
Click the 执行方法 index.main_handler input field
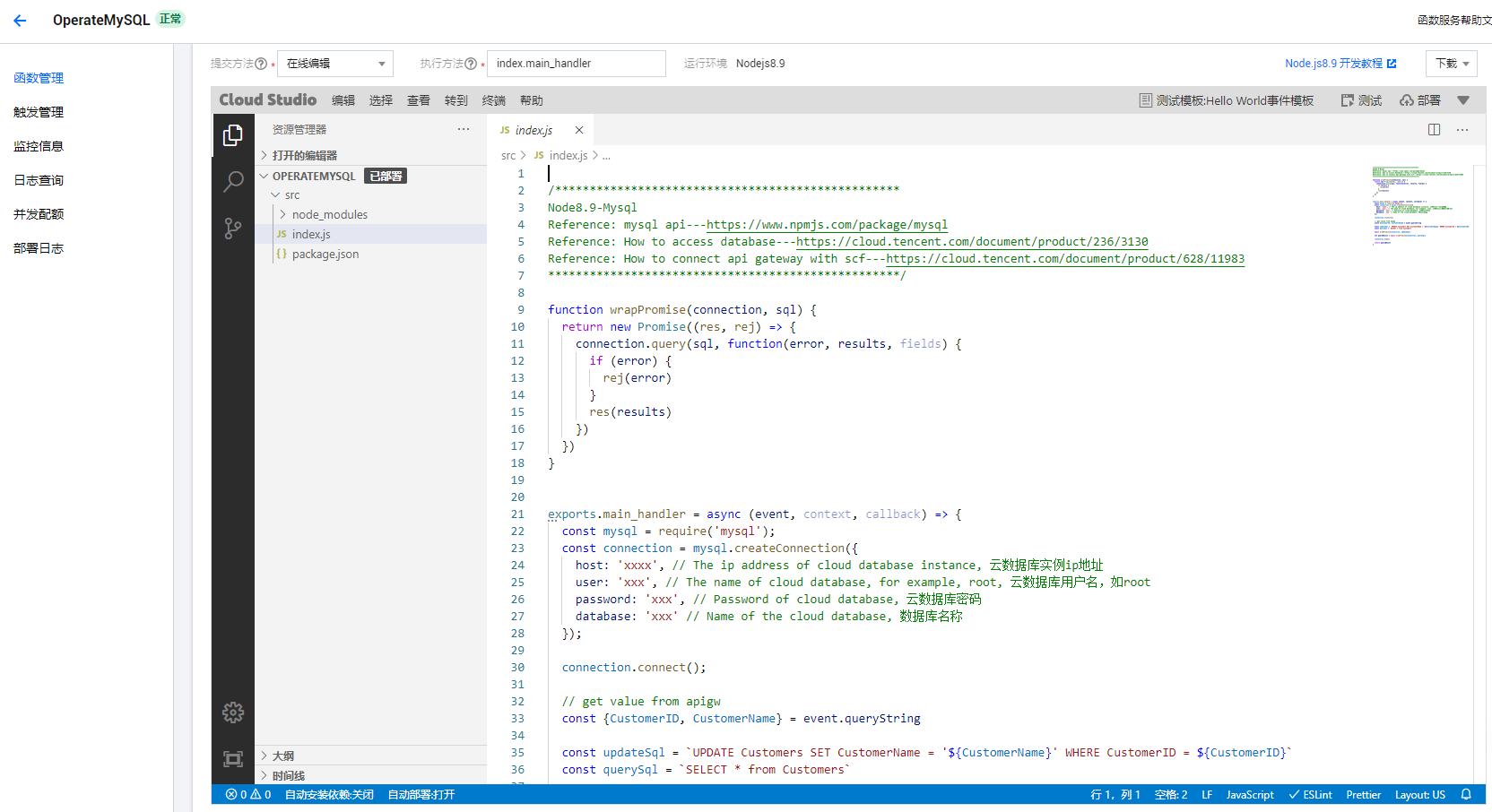pos(577,64)
